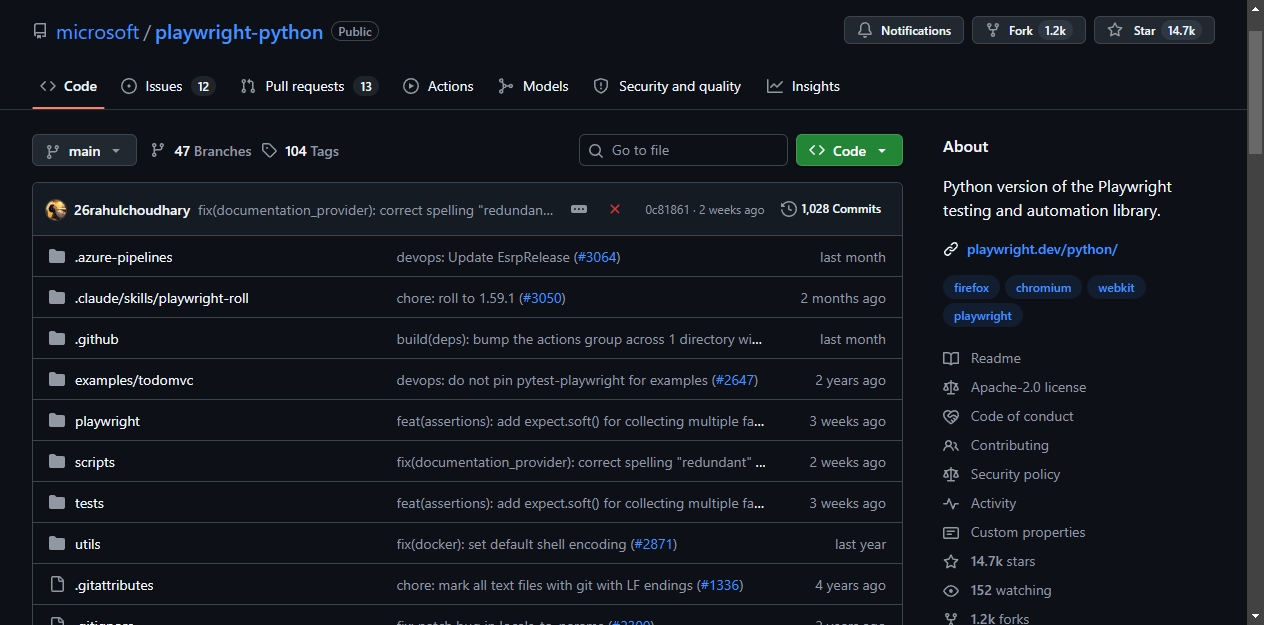
Task: Visit playwright.dev/python/ website link
Action: pyautogui.click(x=1042, y=249)
